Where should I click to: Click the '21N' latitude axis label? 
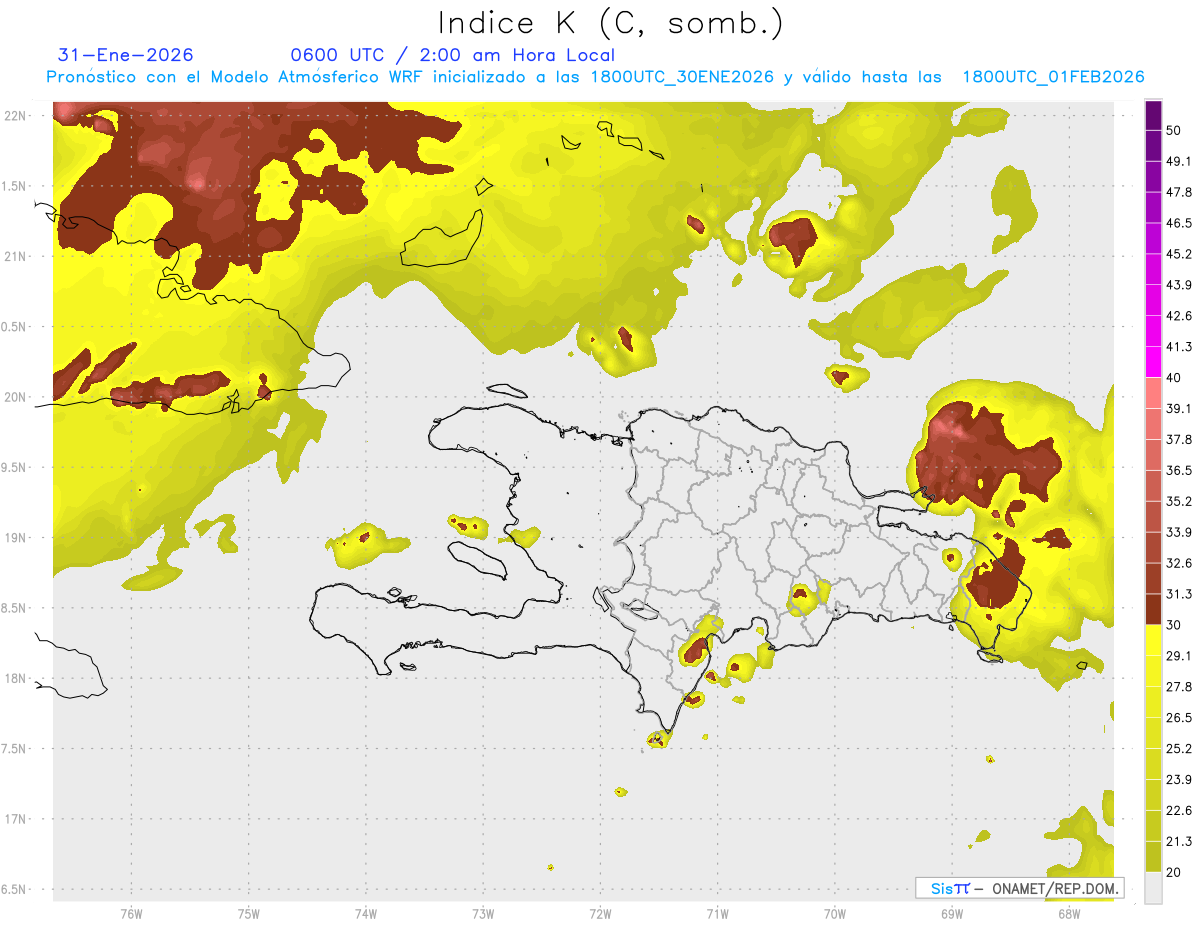[14, 256]
